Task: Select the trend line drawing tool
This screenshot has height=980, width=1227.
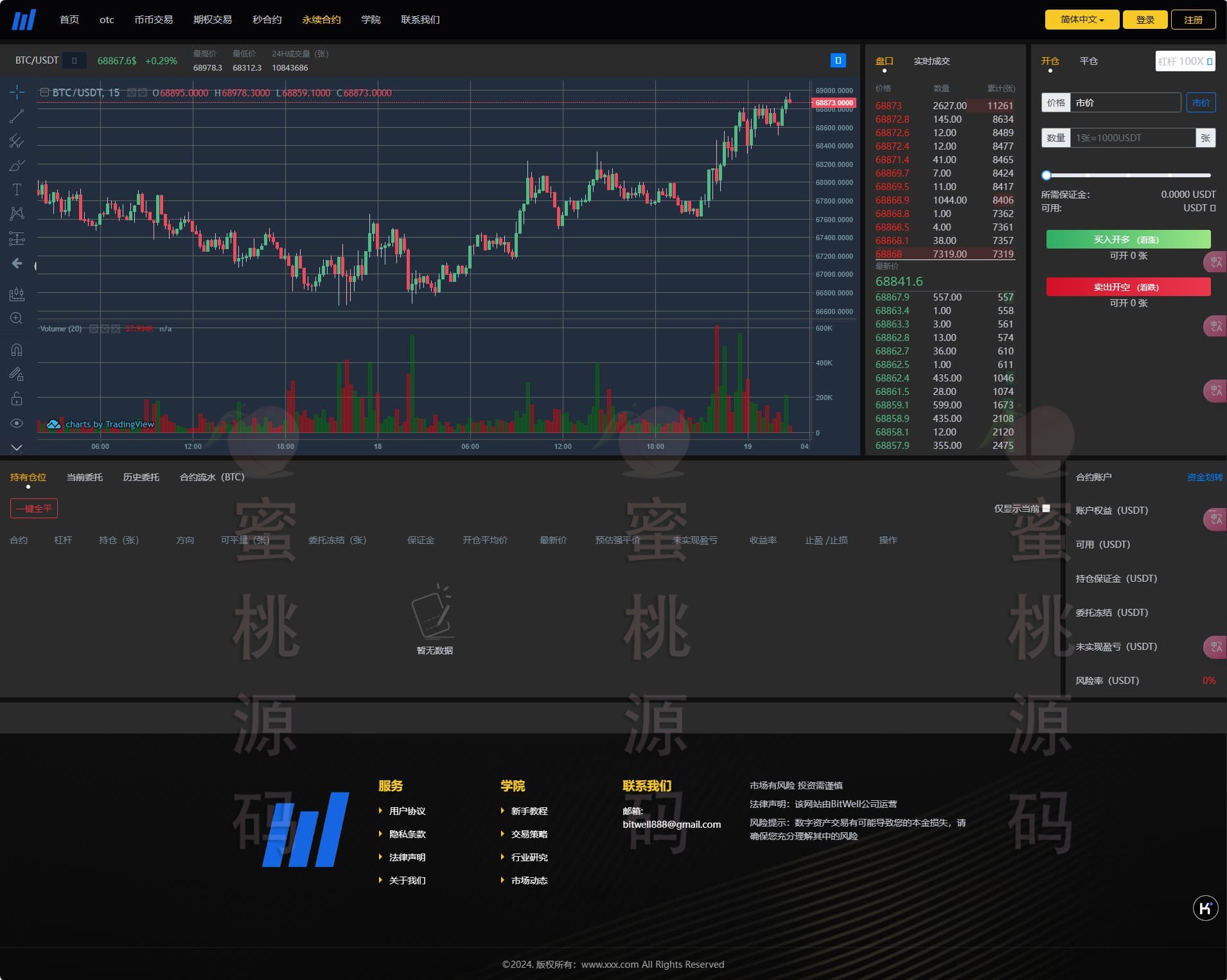Action: (x=17, y=116)
